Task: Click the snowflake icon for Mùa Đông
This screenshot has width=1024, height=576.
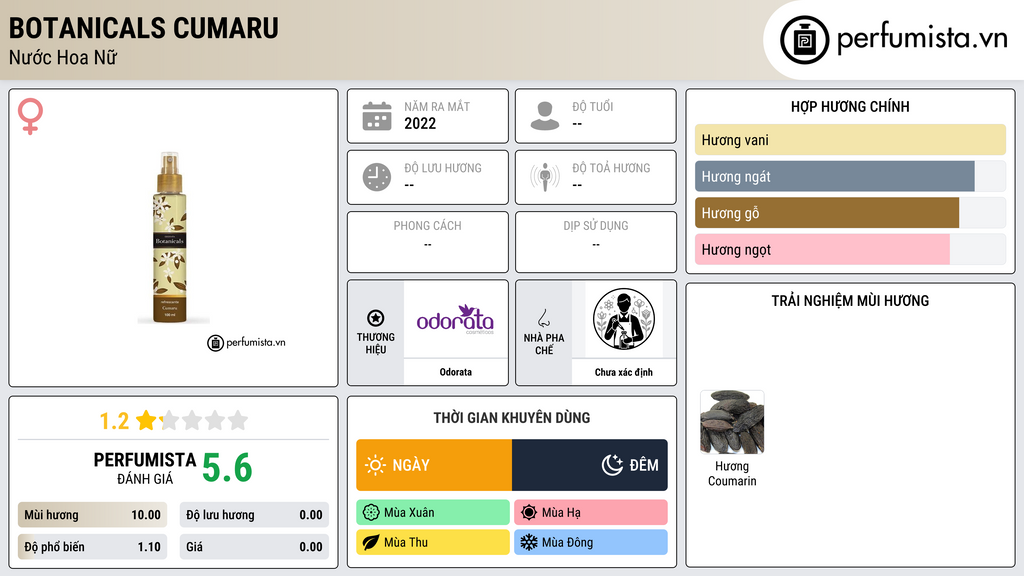Action: (x=529, y=542)
